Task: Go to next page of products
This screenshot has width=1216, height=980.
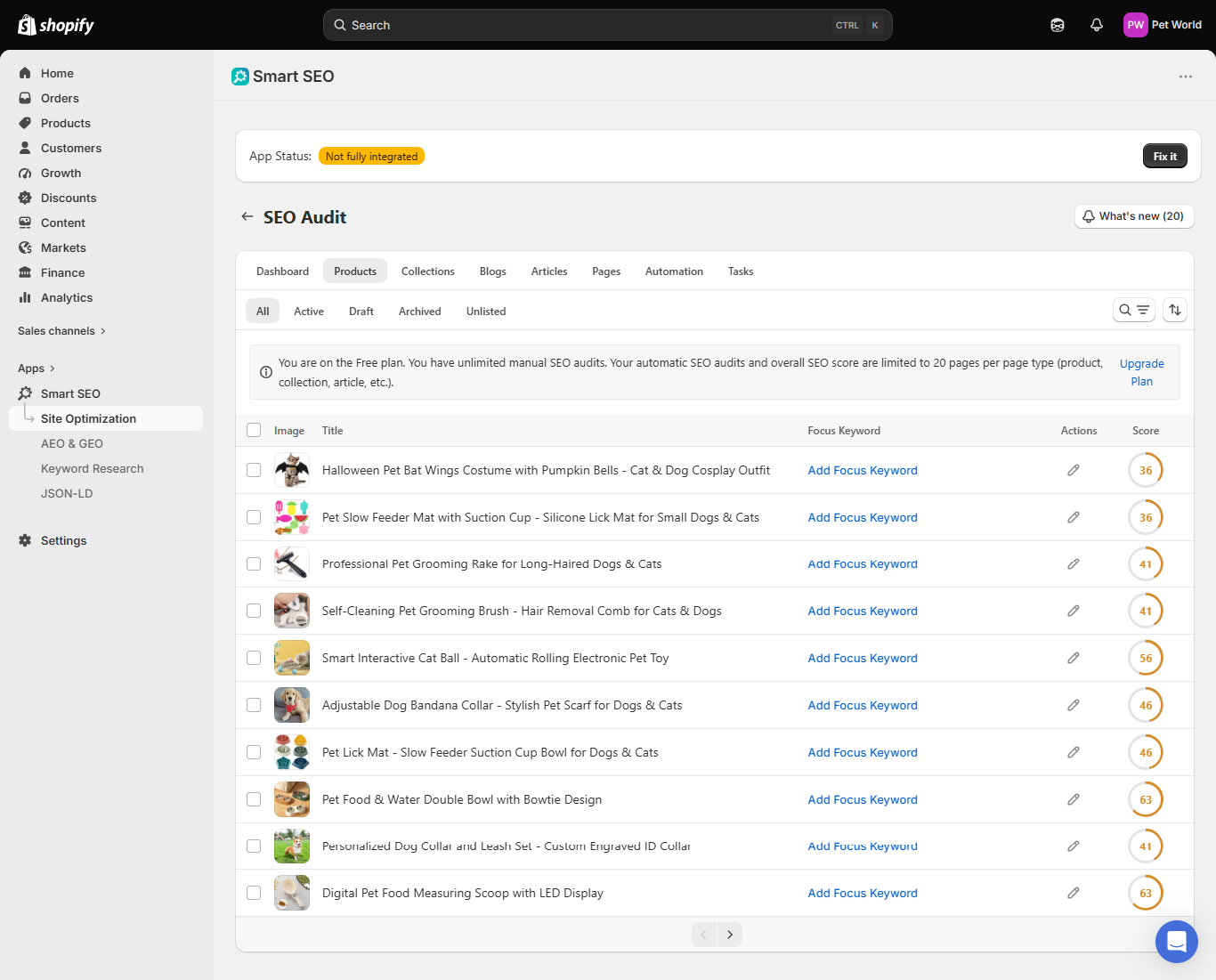Action: click(730, 935)
